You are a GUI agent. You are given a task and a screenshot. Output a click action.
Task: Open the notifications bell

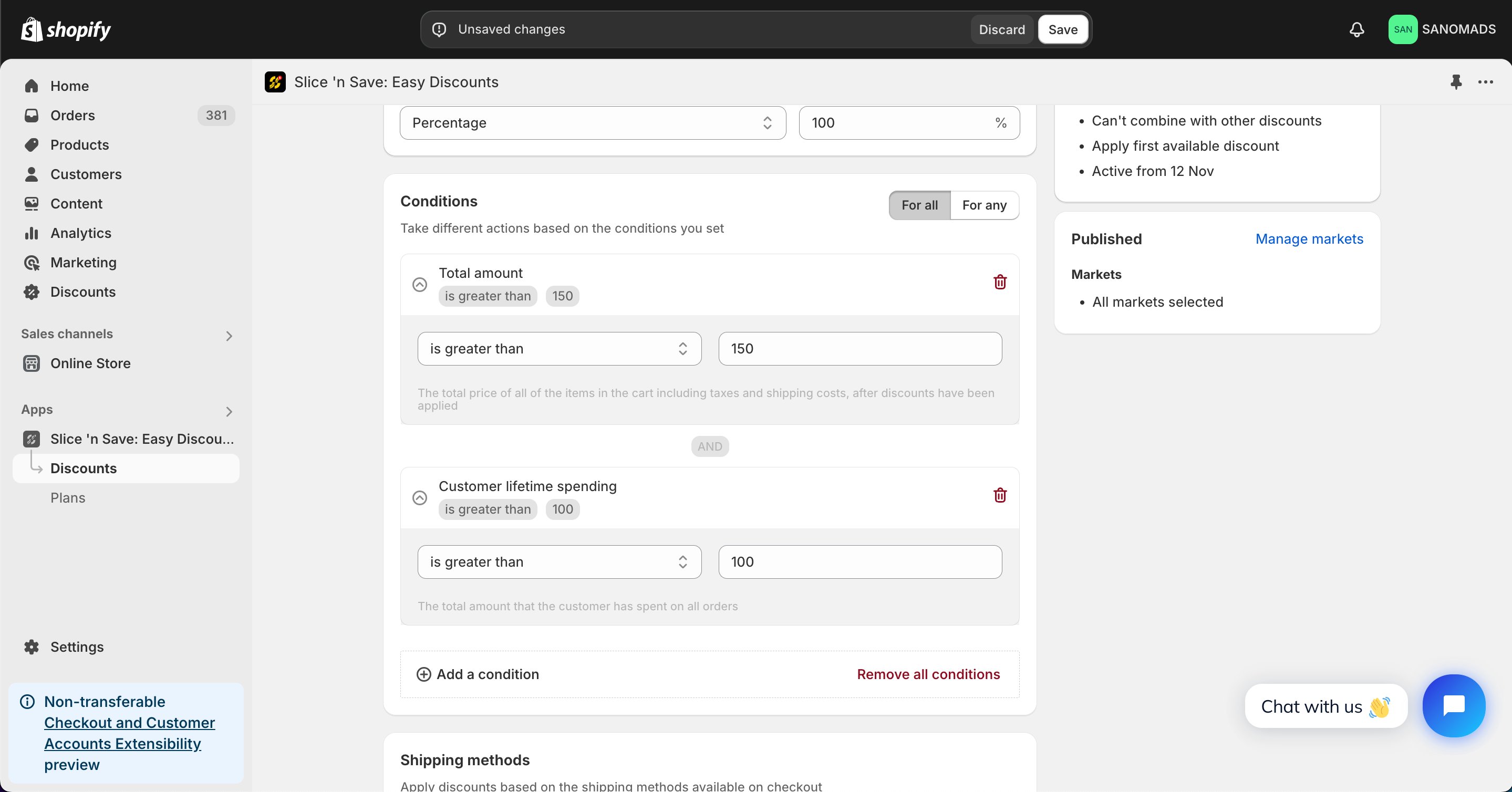pyautogui.click(x=1356, y=29)
